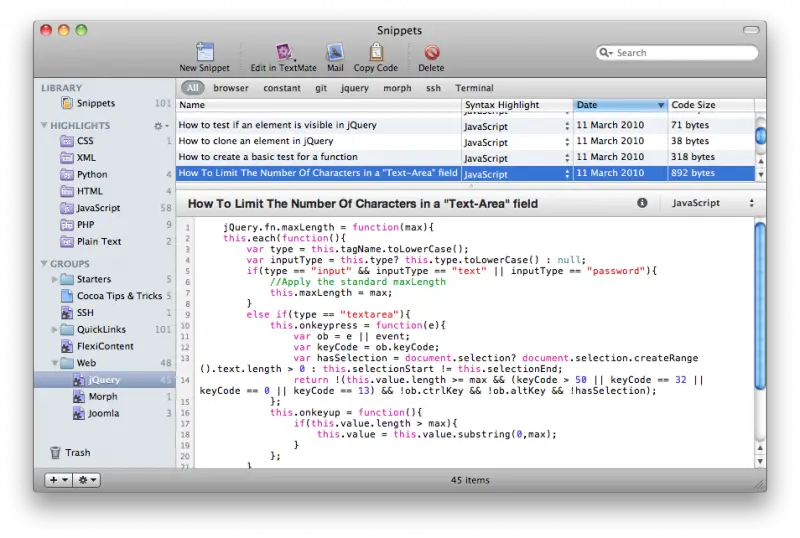Select row 'How to clone an element in jQuery'
800x538 pixels.
pos(465,141)
